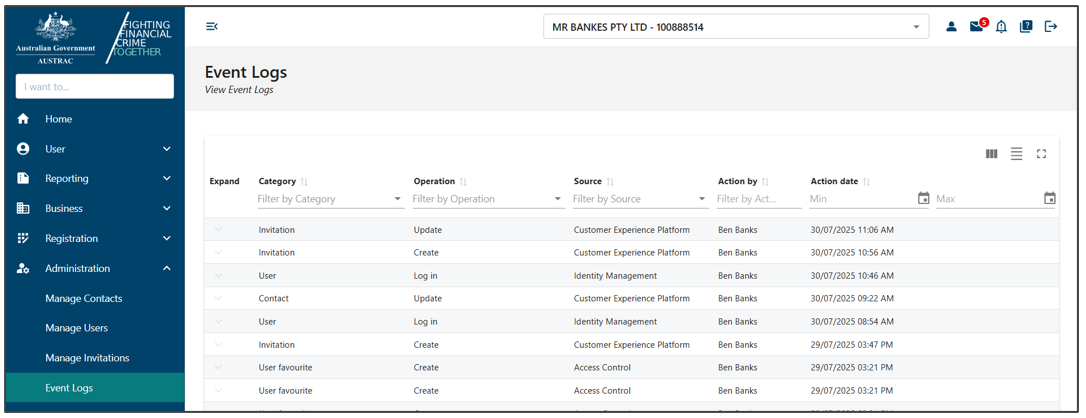Open the MR BANKES PTY LTD entity dropdown

pos(736,27)
